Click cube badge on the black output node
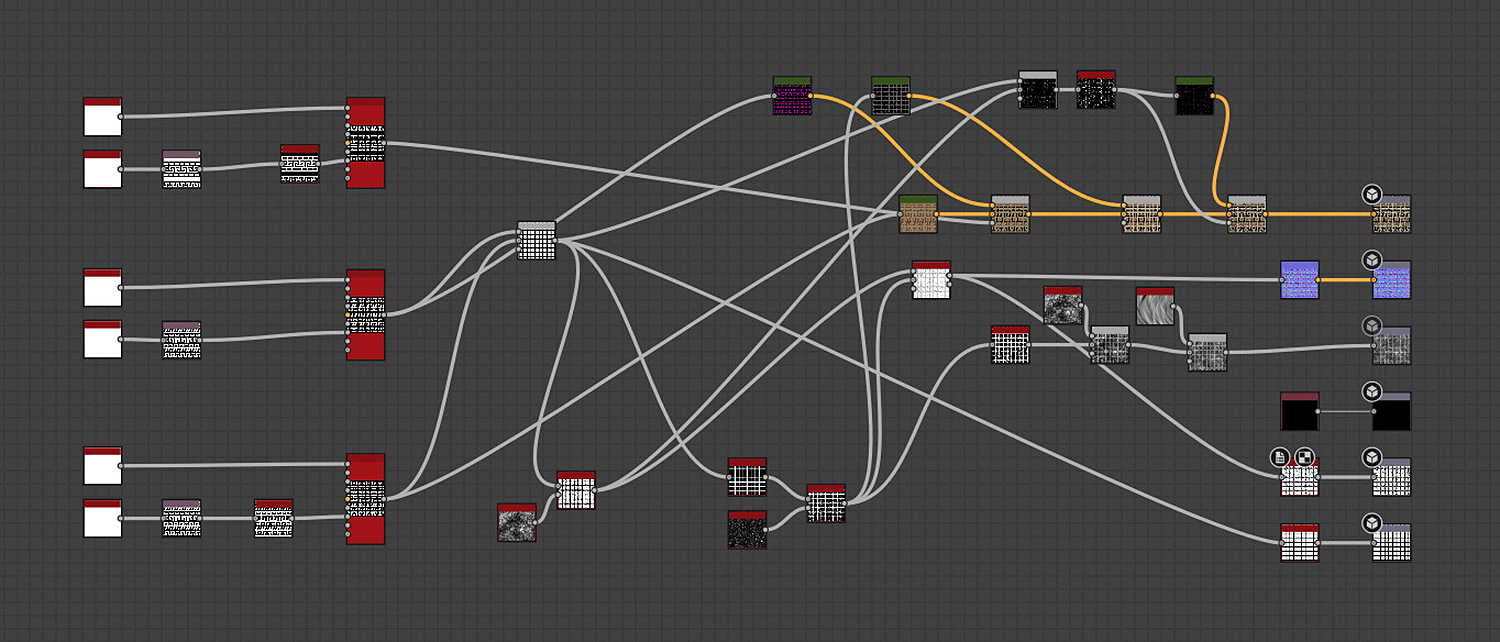 (1372, 391)
